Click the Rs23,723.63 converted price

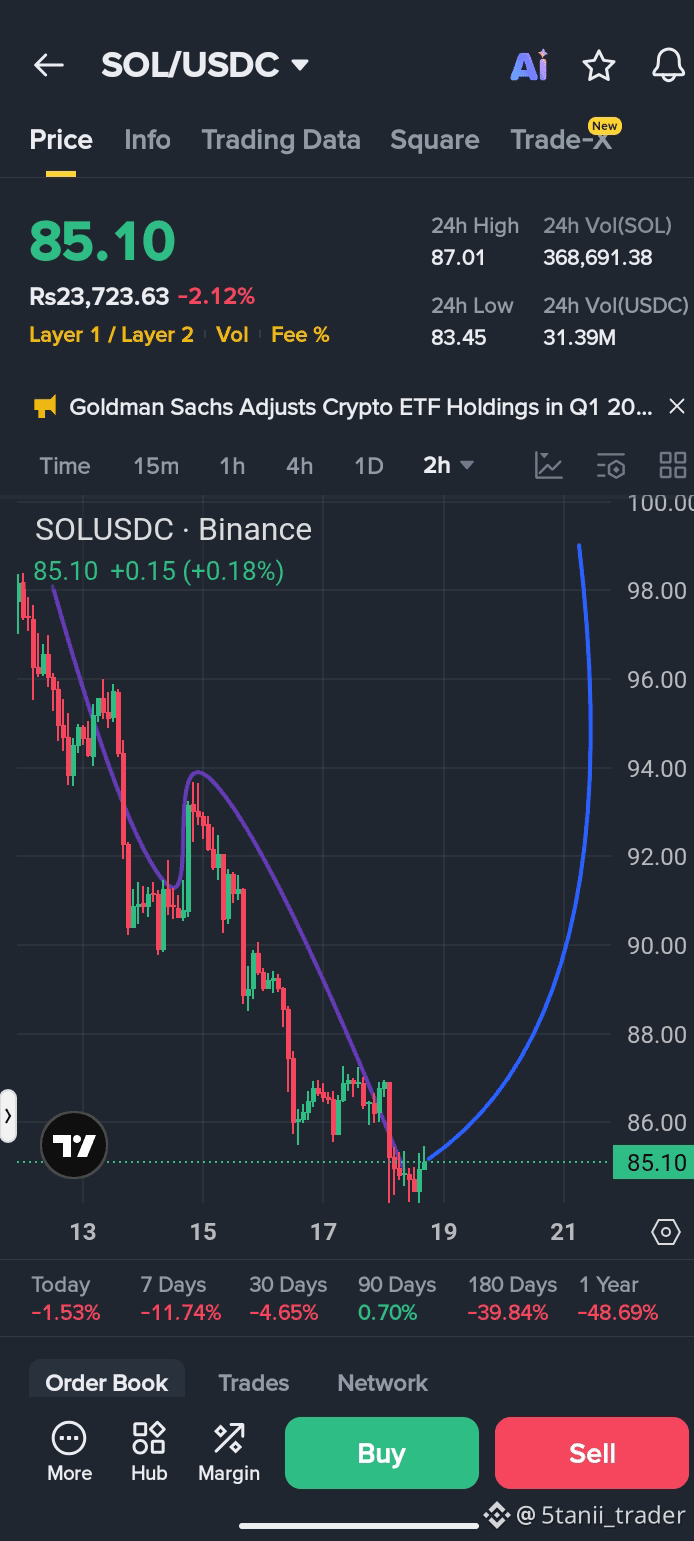(99, 296)
